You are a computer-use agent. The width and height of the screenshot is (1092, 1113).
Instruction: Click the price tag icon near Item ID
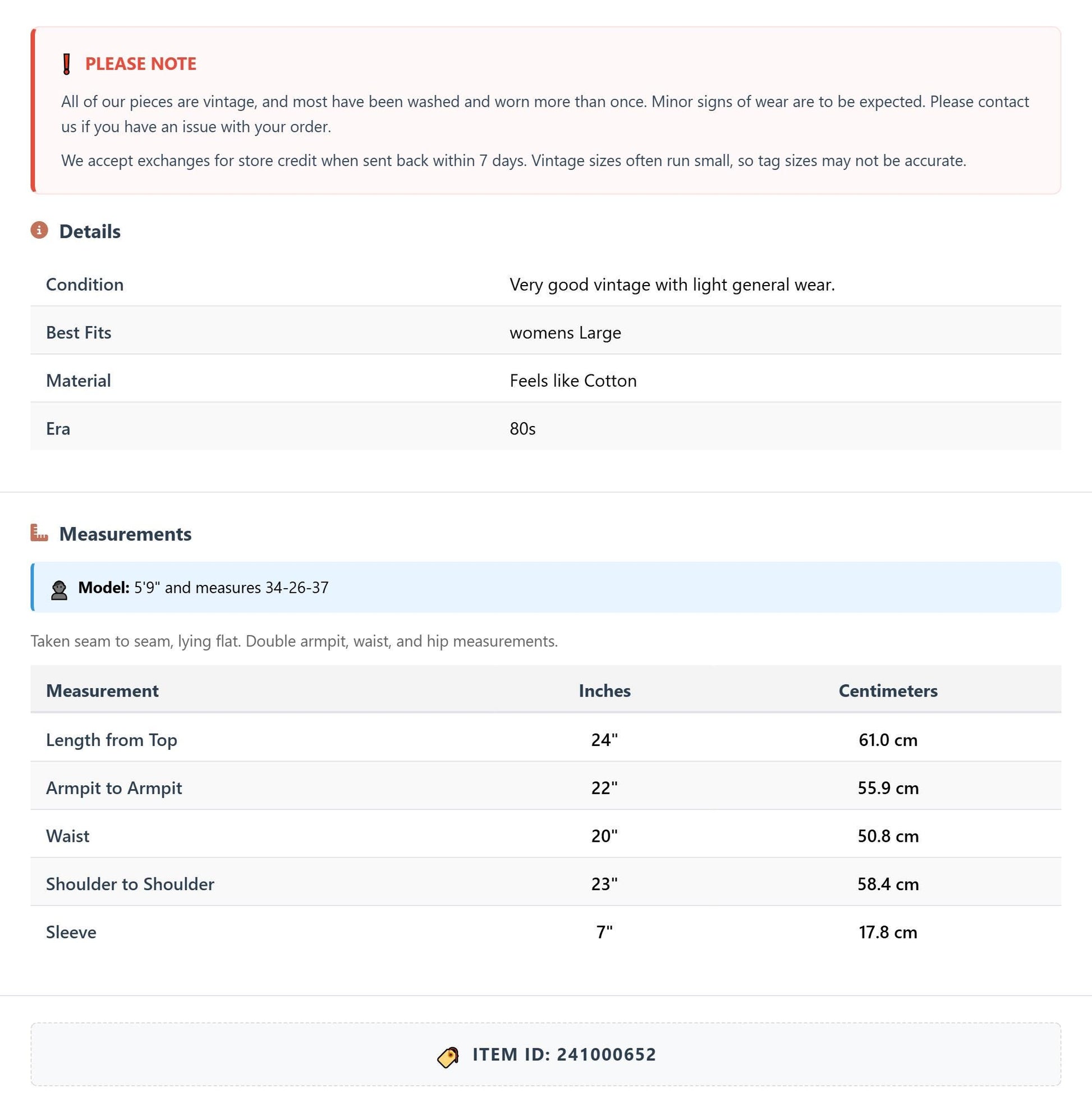448,1057
